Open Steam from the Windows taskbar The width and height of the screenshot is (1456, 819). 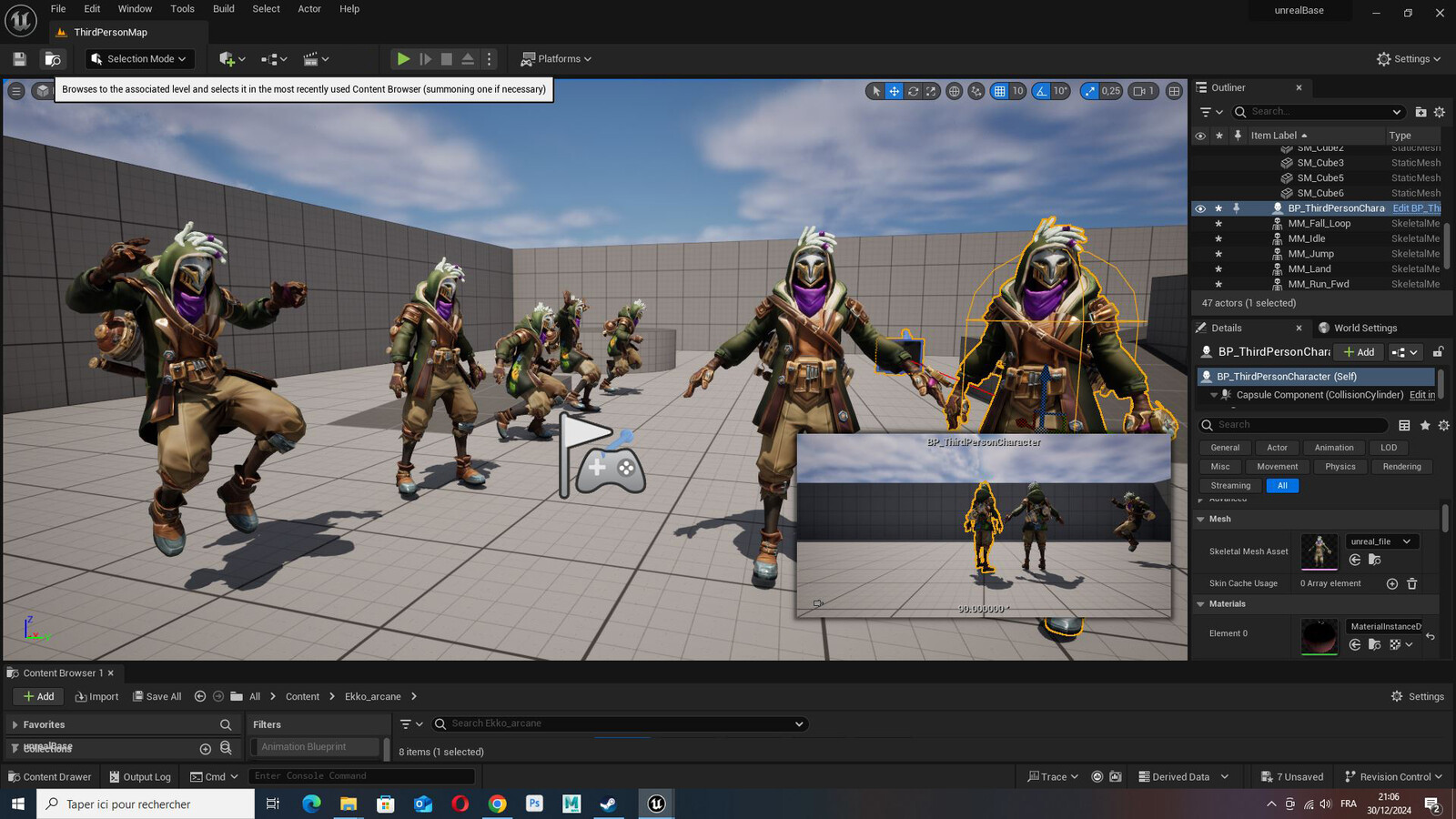click(x=608, y=804)
